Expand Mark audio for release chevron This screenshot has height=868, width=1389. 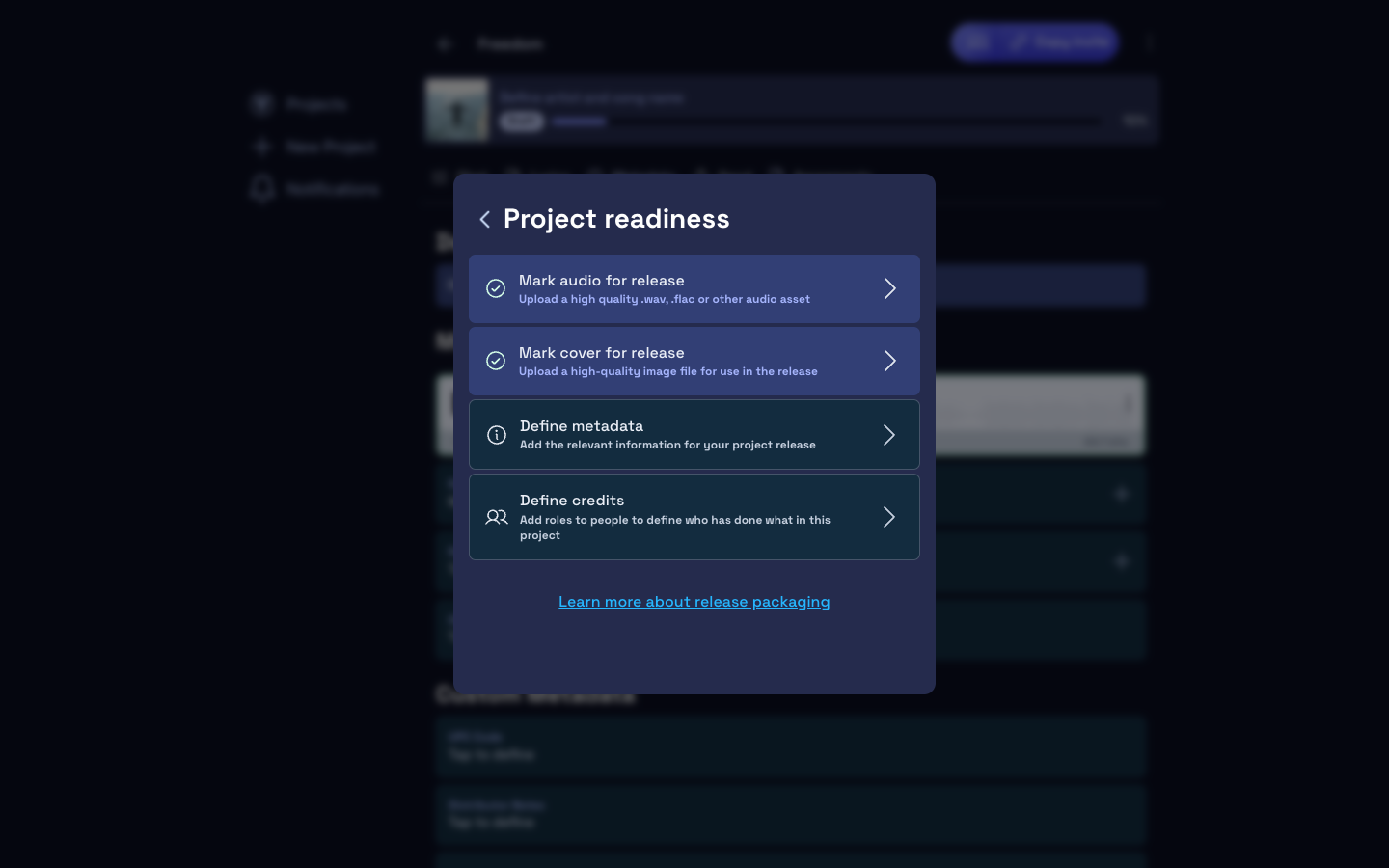click(x=890, y=288)
